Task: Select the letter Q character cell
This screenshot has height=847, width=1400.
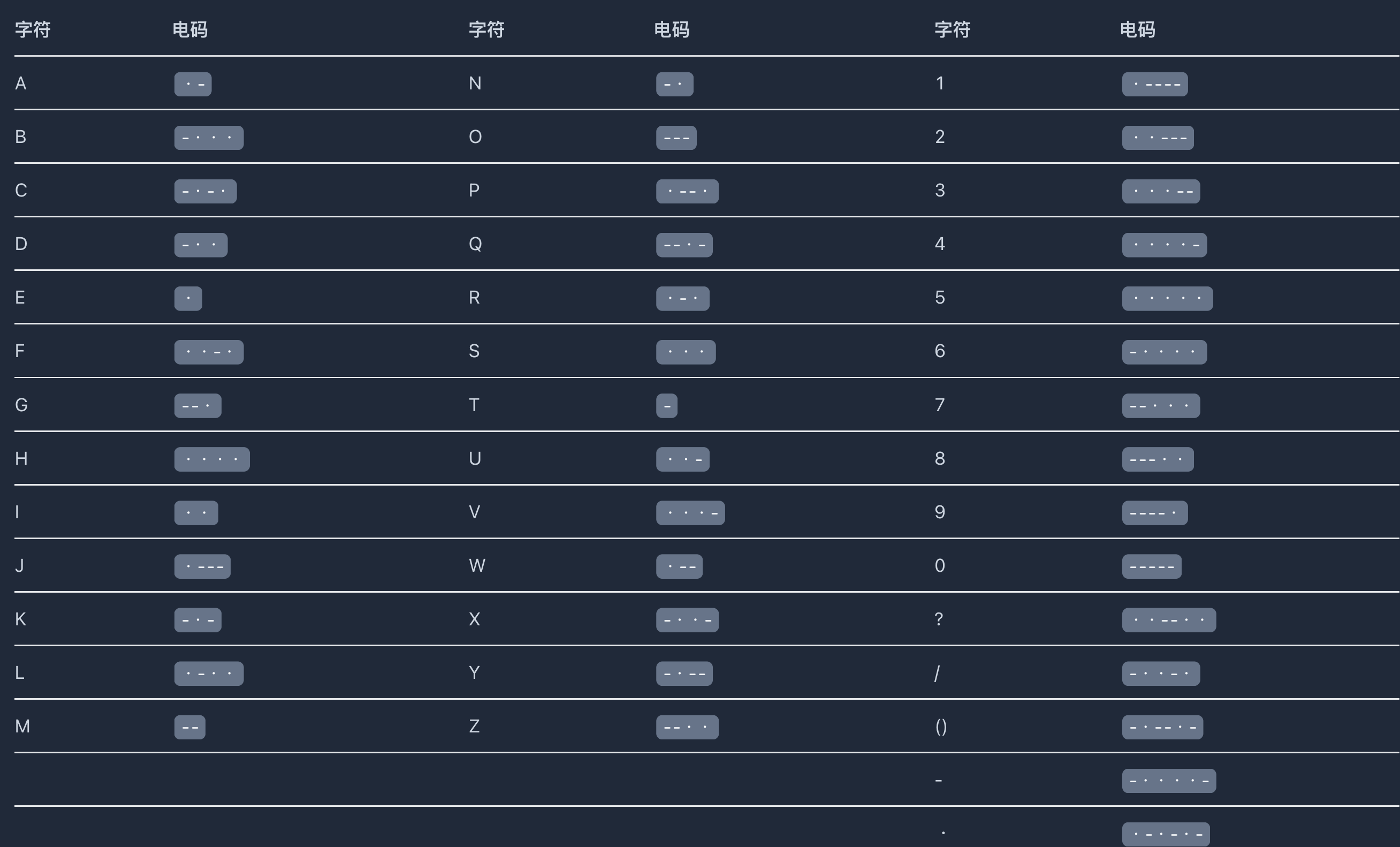Action: (475, 245)
